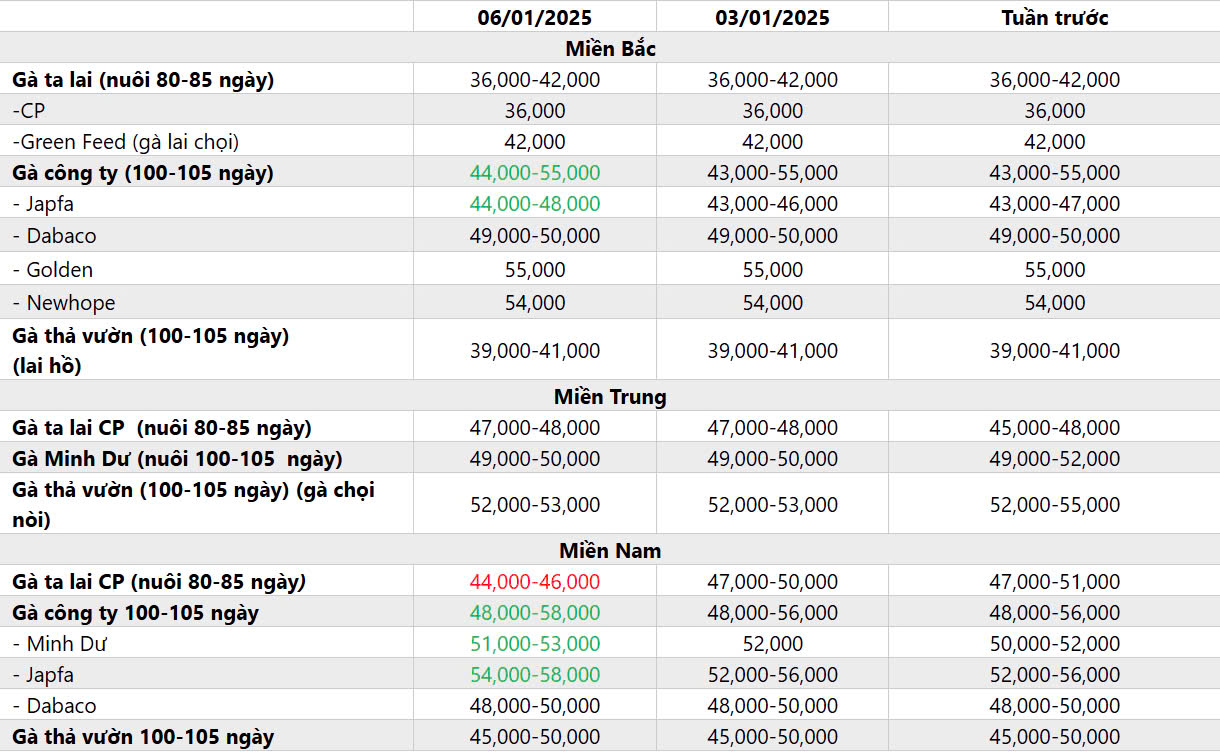Select the green 44,000-55,000 price cell

point(535,173)
